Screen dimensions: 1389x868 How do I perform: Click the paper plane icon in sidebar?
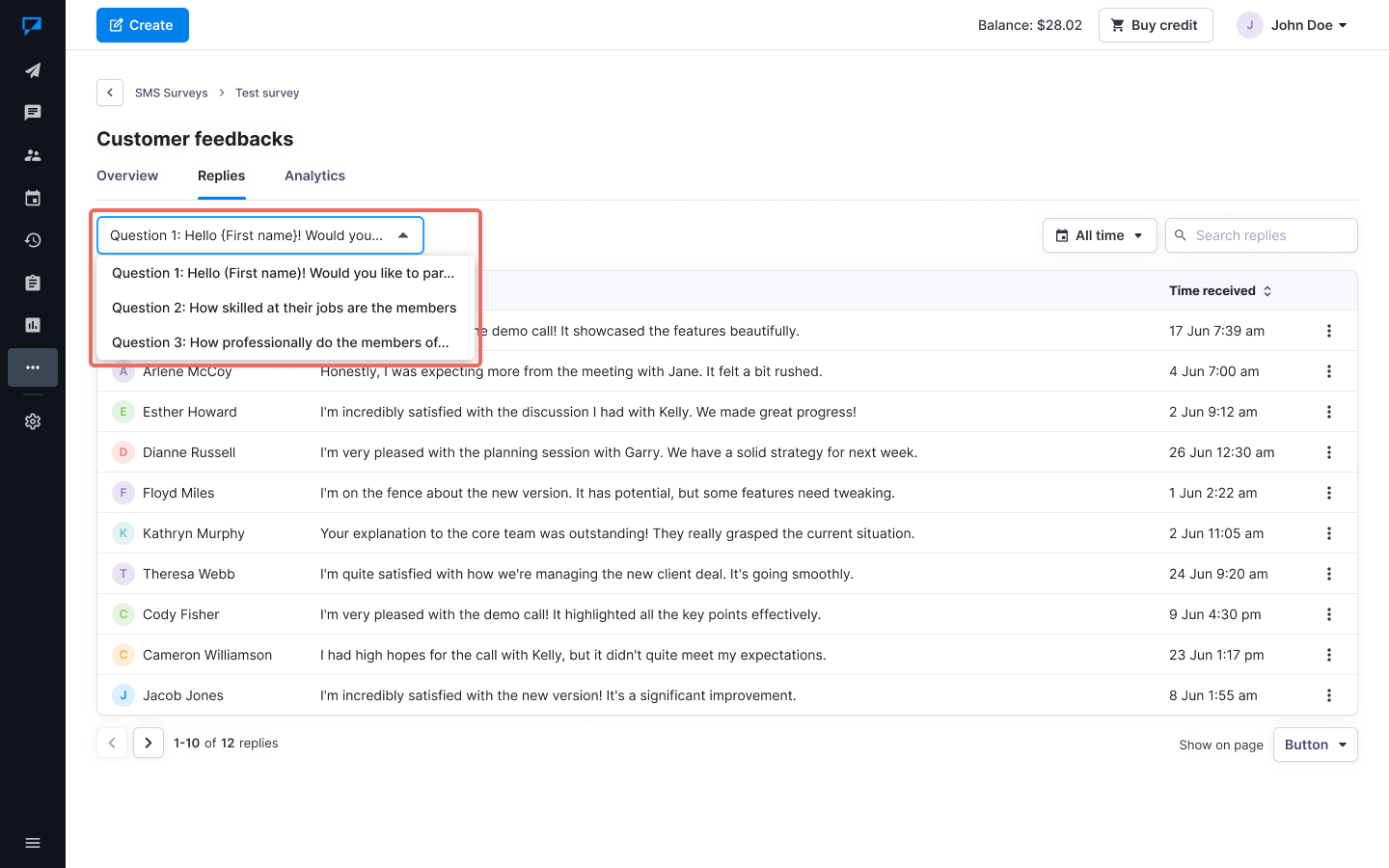tap(33, 70)
